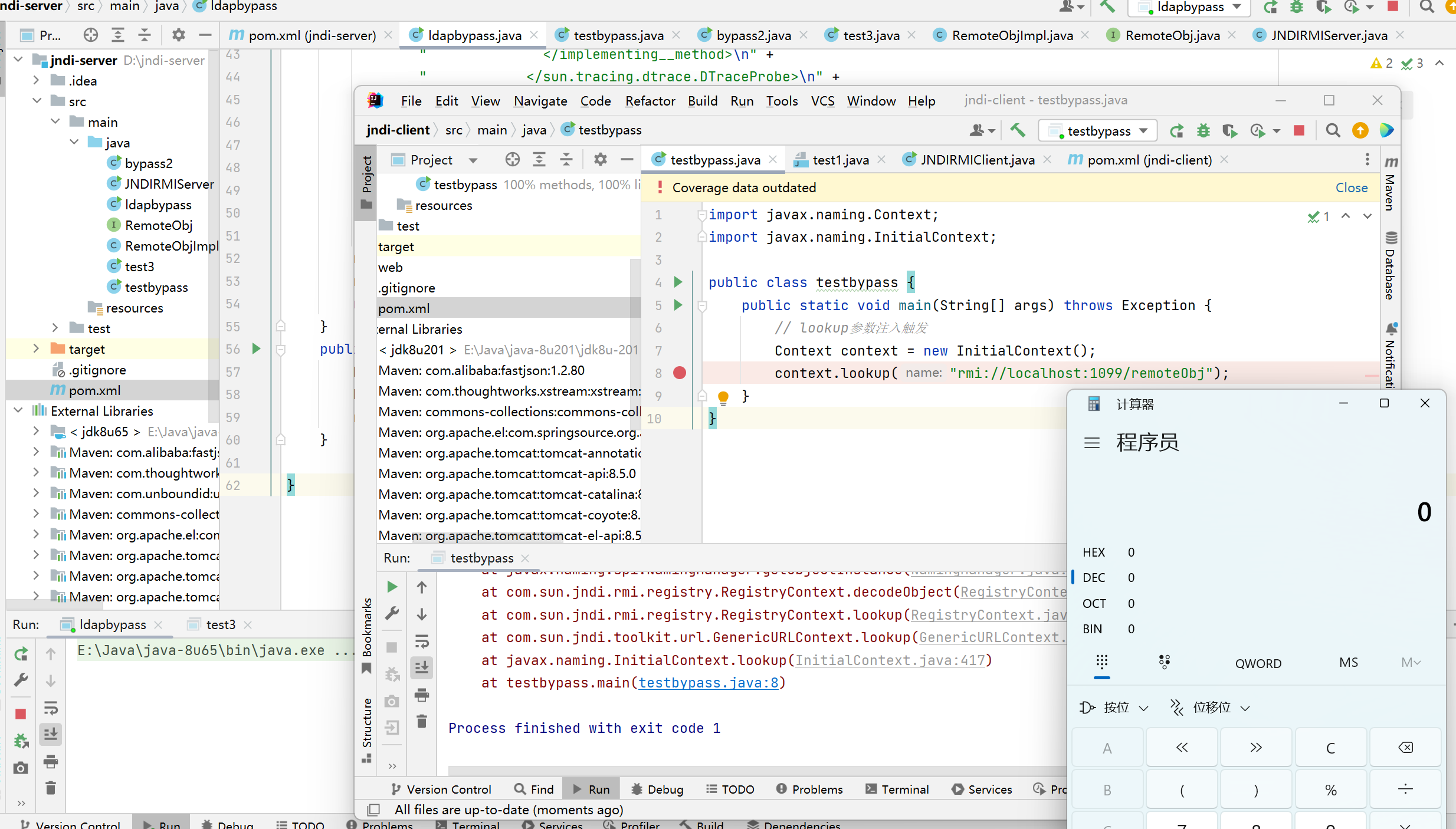Open the calculator Bit shift (位移位) dropdown
This screenshot has width=1456, height=829.
[1211, 708]
